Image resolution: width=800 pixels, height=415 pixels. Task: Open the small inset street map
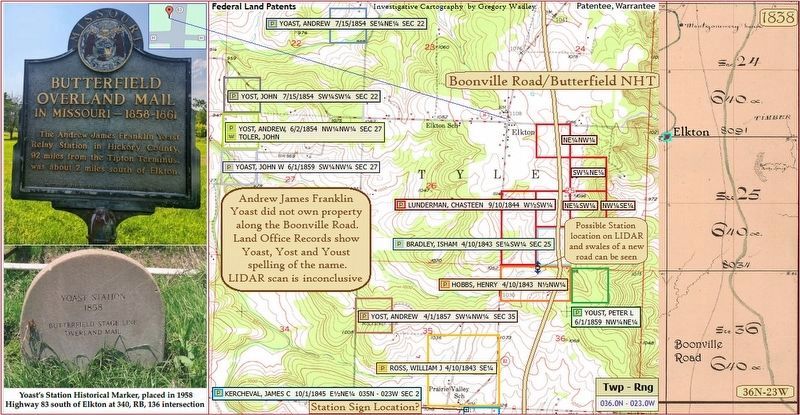(178, 27)
